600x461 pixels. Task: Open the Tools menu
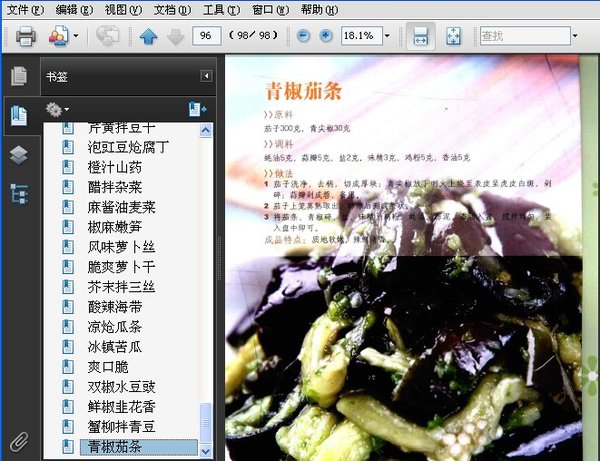point(221,10)
